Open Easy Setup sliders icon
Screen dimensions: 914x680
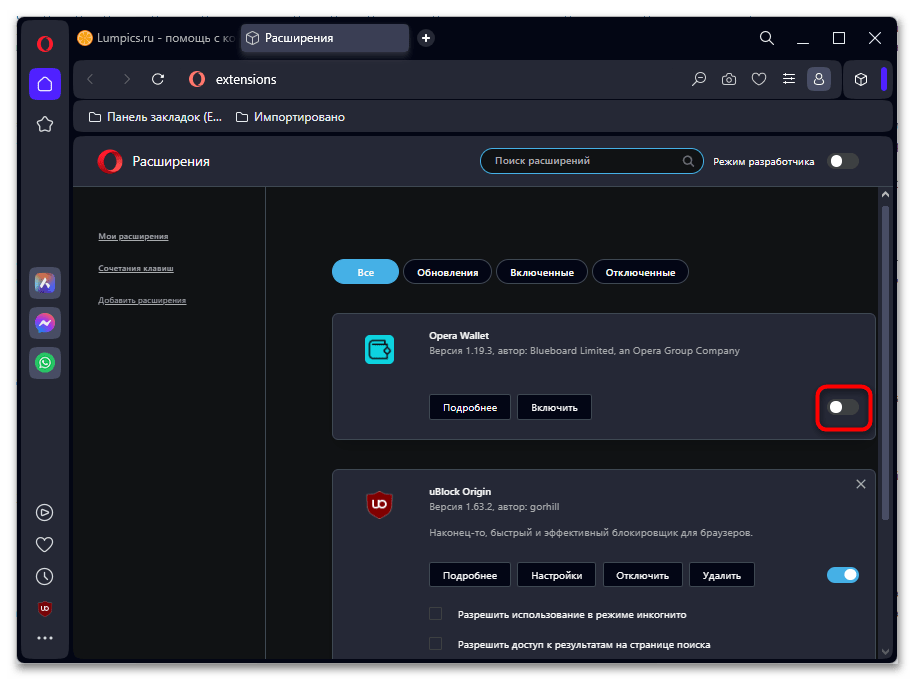pyautogui.click(x=789, y=79)
